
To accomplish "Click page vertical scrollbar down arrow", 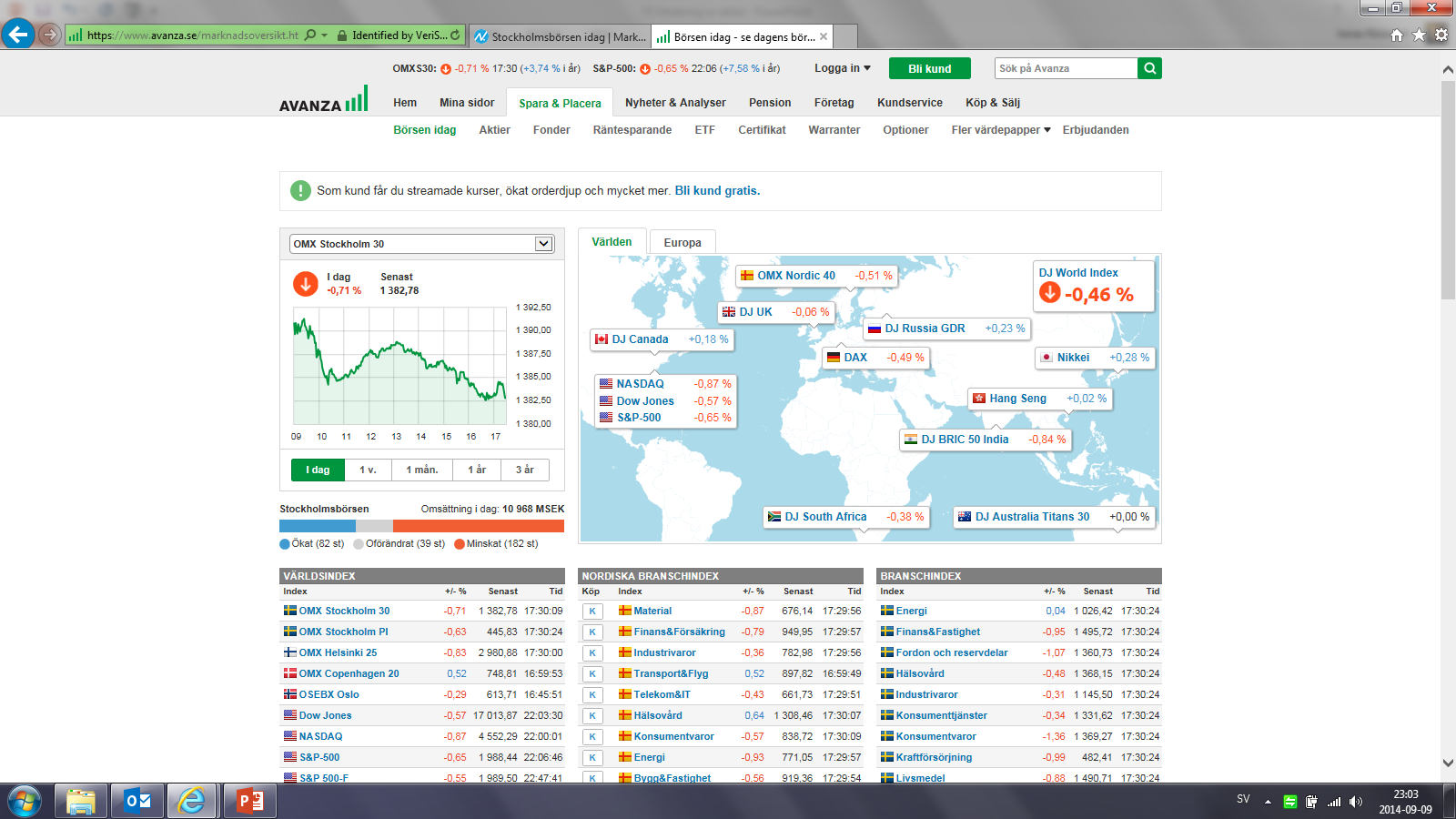I will [1448, 763].
